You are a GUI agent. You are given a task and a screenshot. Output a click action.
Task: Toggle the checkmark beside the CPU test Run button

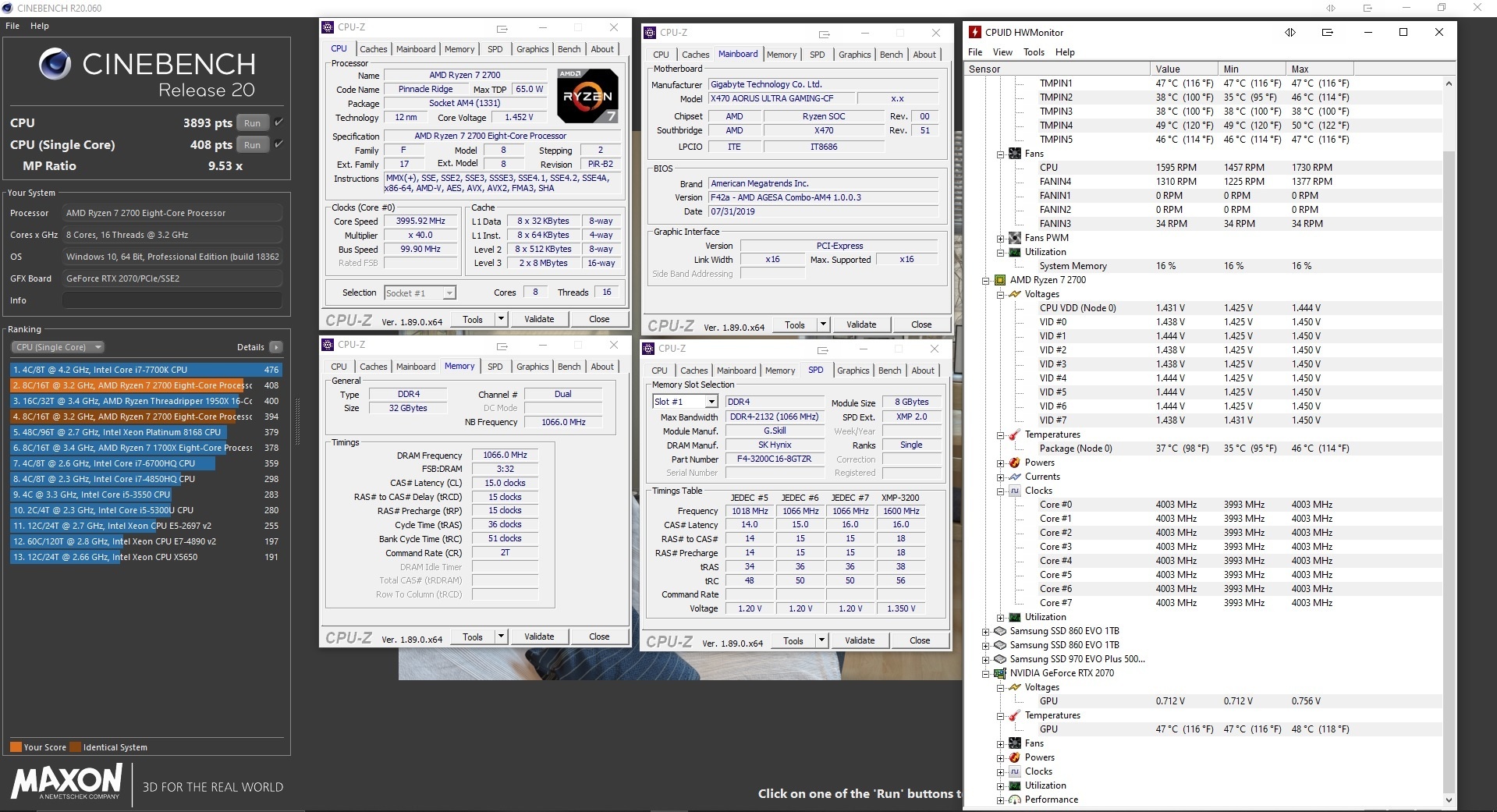pyautogui.click(x=278, y=122)
